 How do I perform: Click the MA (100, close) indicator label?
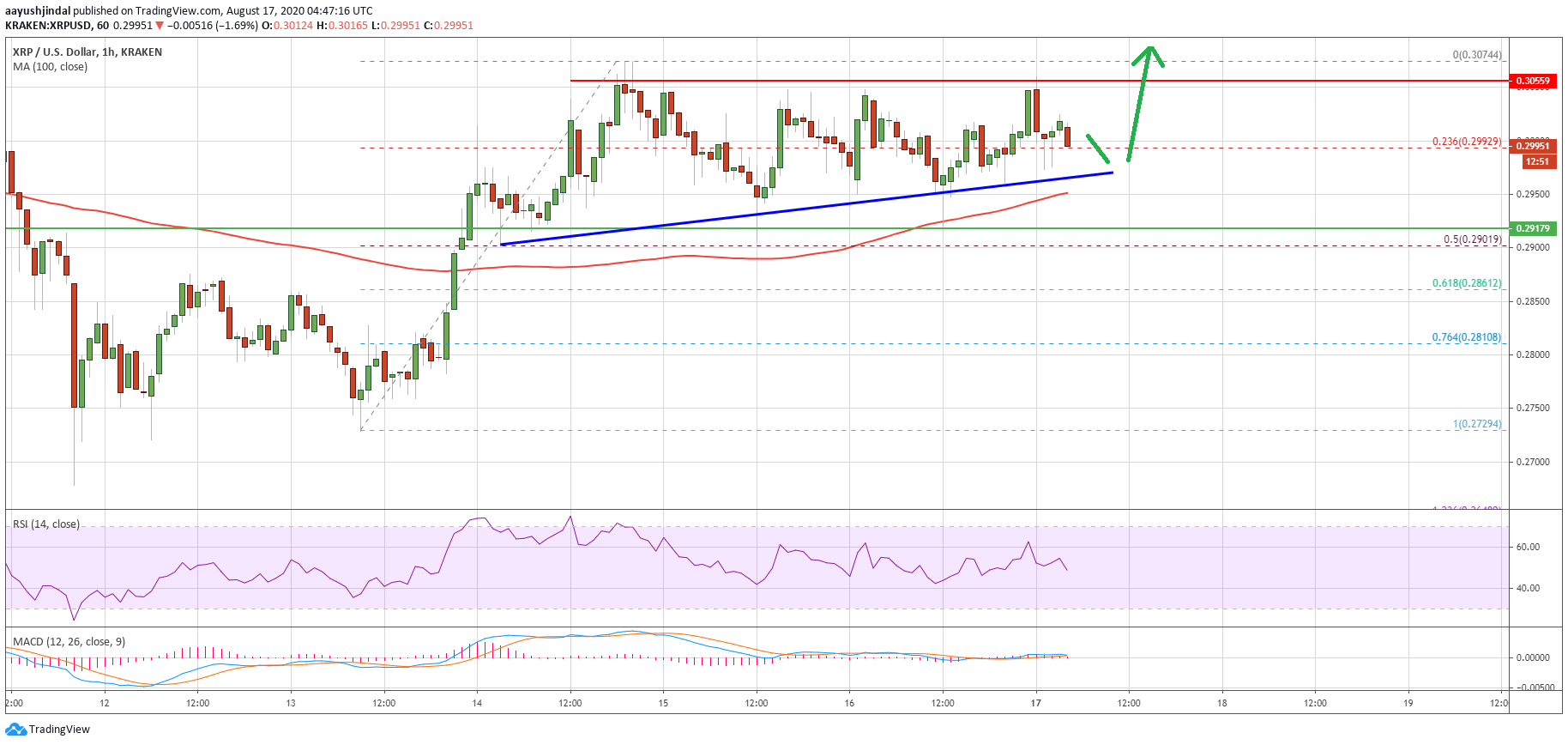click(x=50, y=67)
